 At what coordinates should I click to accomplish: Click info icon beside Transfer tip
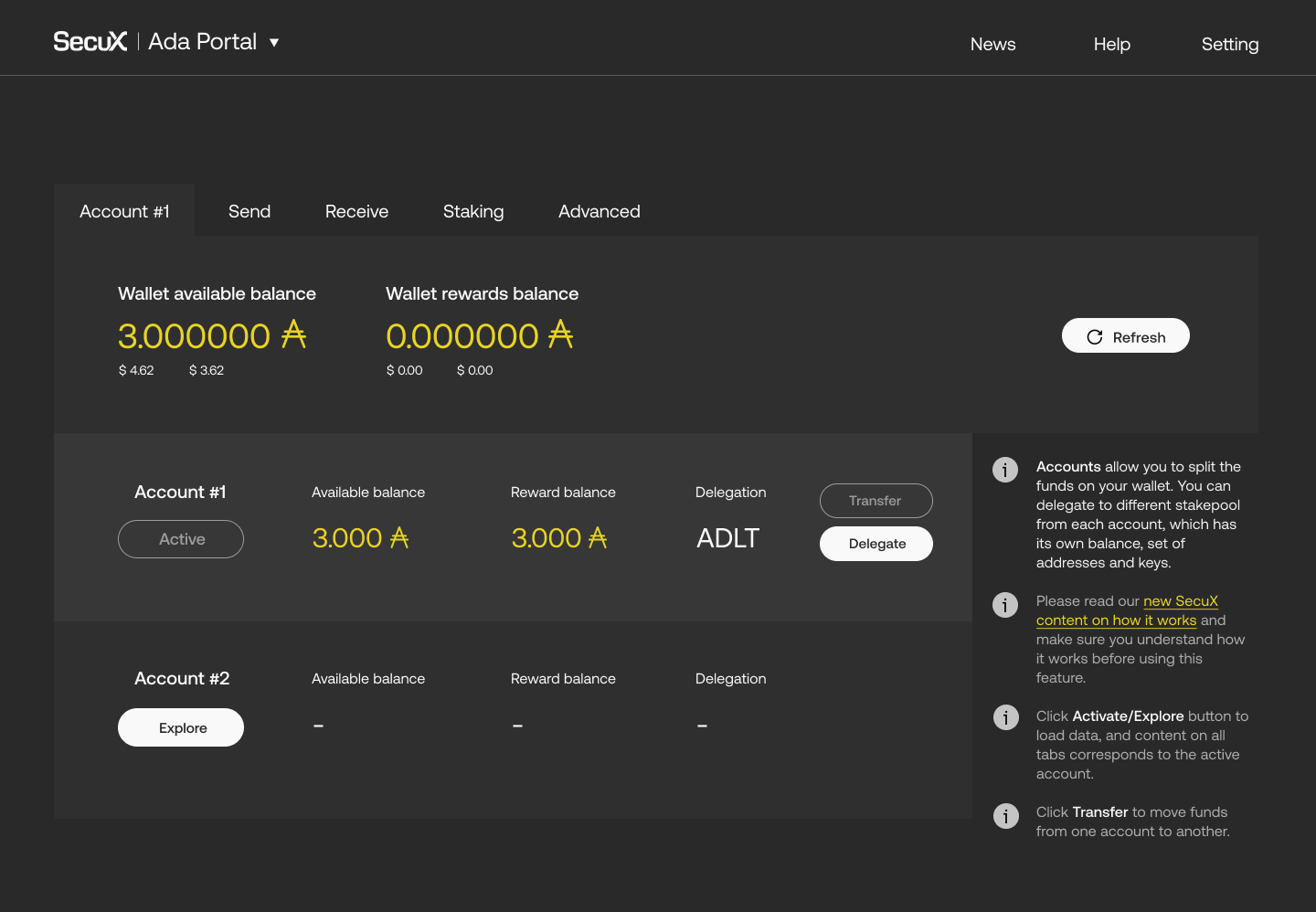tap(1005, 815)
